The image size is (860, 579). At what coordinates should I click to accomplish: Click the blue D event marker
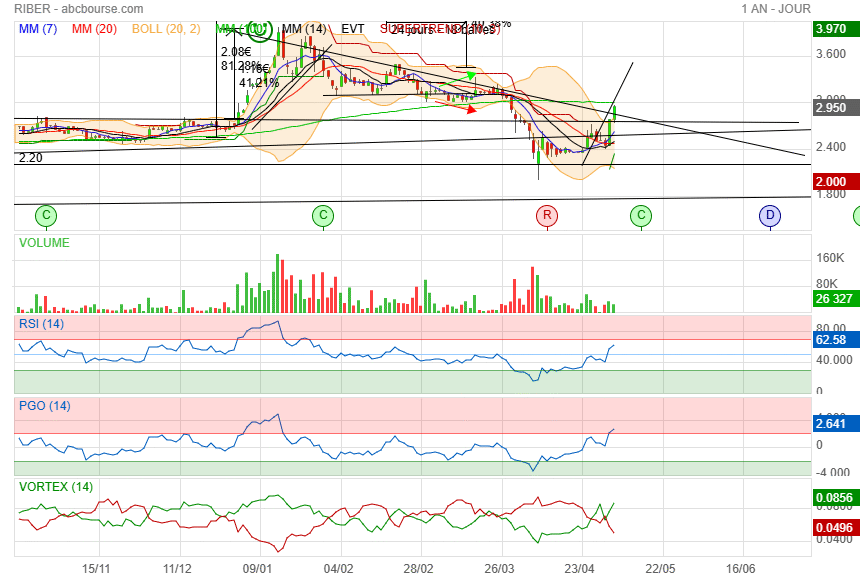click(769, 215)
